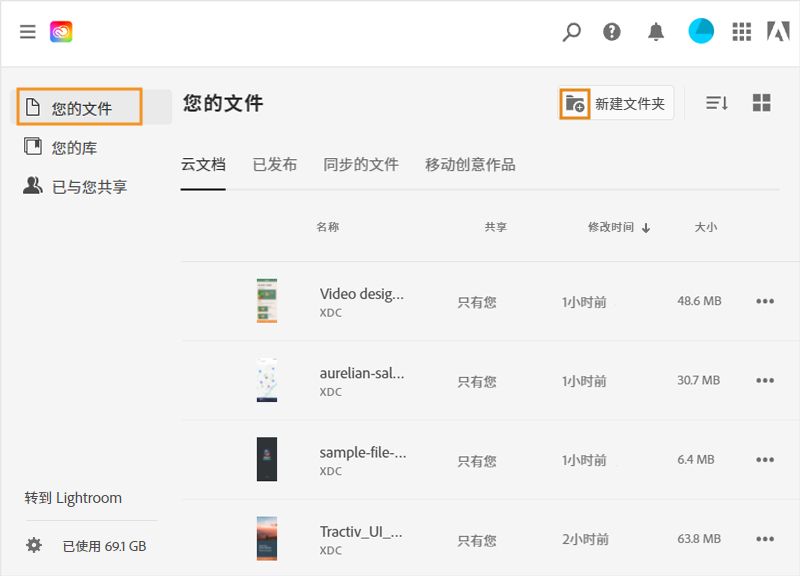
Task: Open the notifications bell
Action: [x=655, y=32]
